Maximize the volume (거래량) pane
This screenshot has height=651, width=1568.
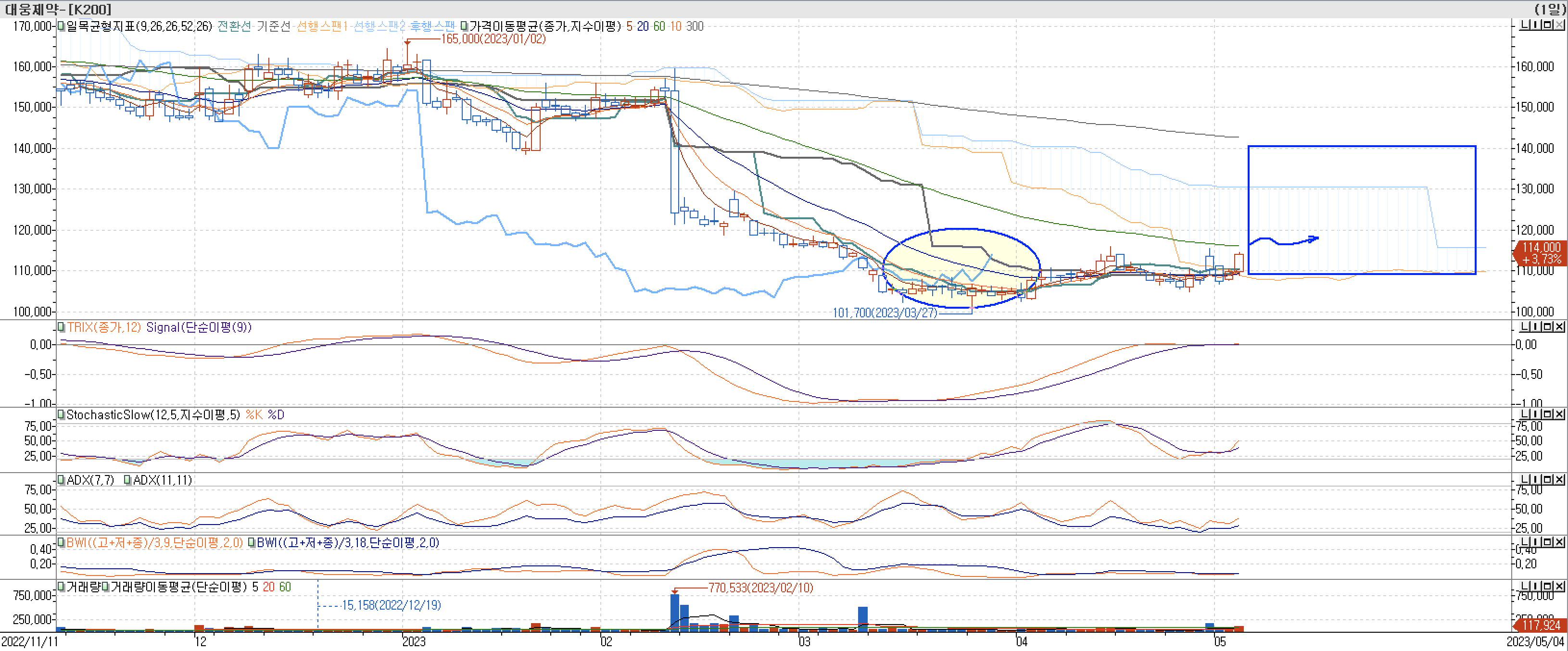[x=1548, y=586]
